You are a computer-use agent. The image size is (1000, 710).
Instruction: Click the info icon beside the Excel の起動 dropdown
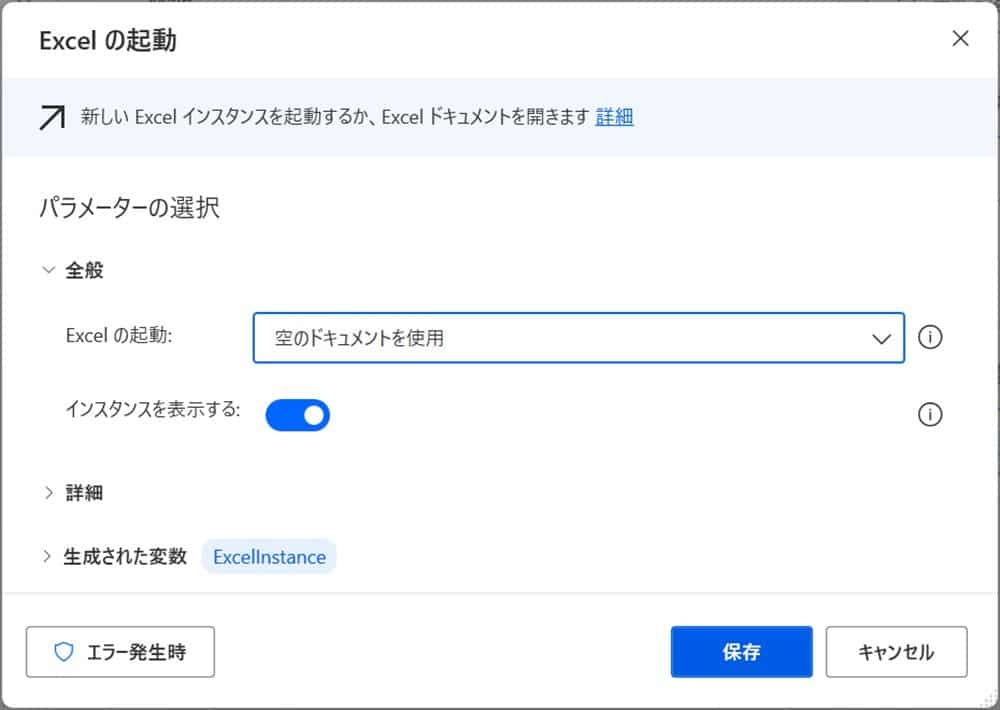(x=930, y=338)
